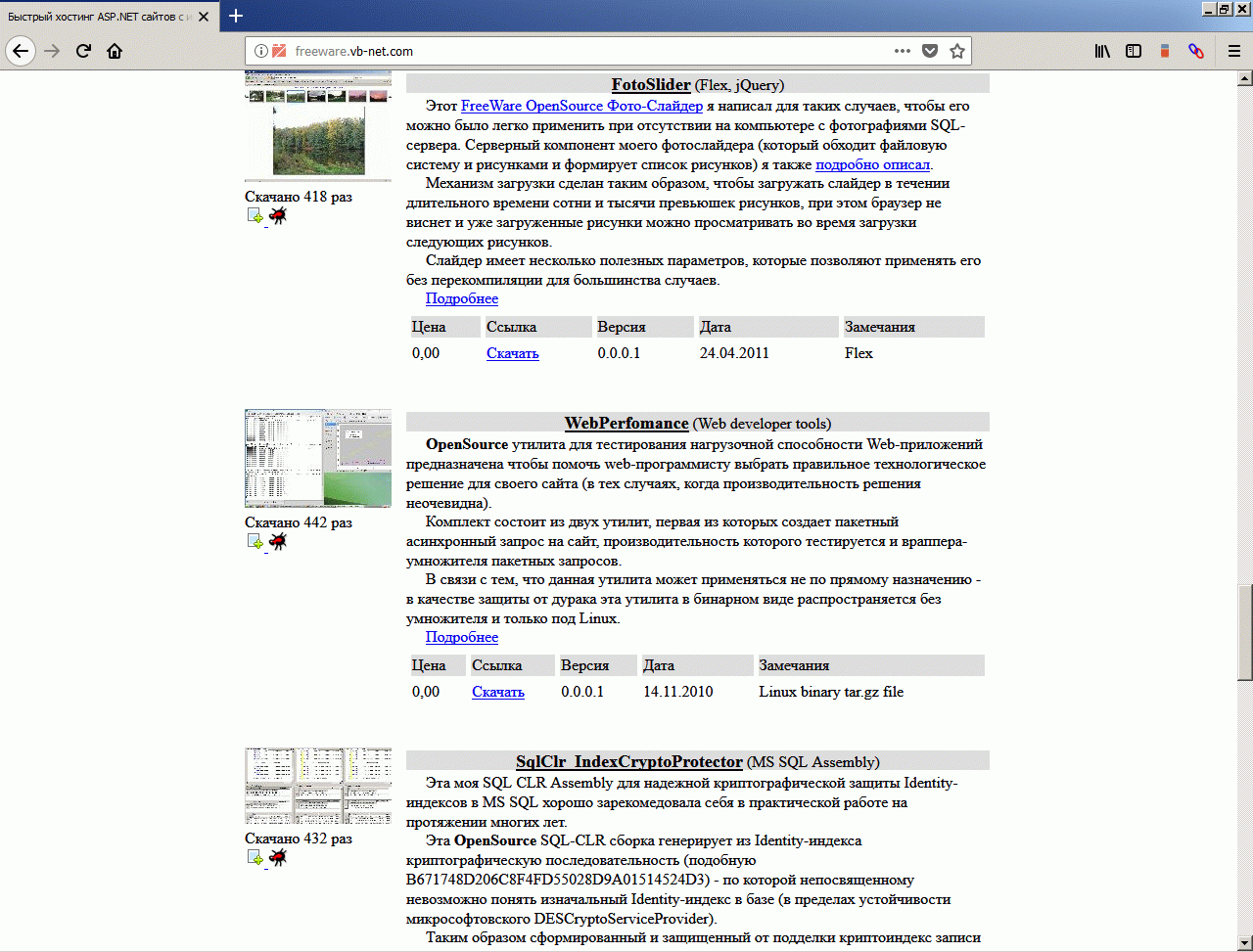Click the green plus icon under Скачано 442
The image size is (1253, 952).
(x=255, y=542)
